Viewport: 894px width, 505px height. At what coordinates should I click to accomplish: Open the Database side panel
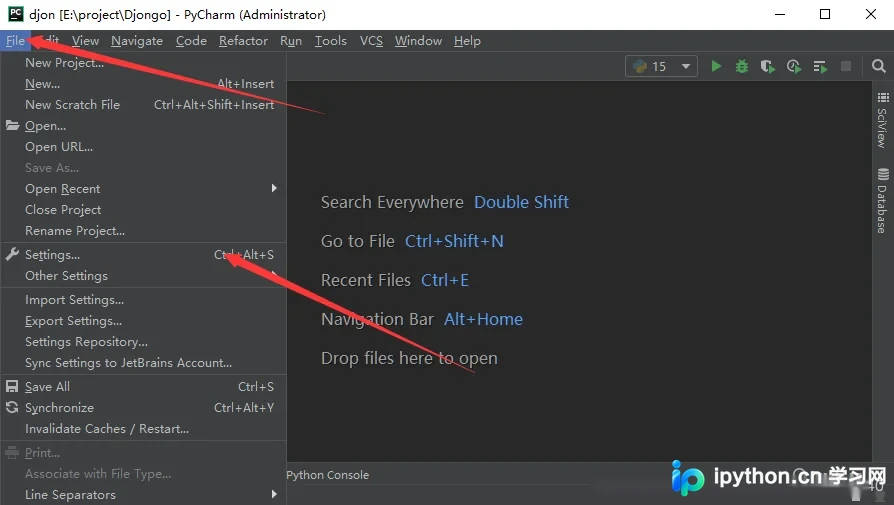[x=883, y=201]
